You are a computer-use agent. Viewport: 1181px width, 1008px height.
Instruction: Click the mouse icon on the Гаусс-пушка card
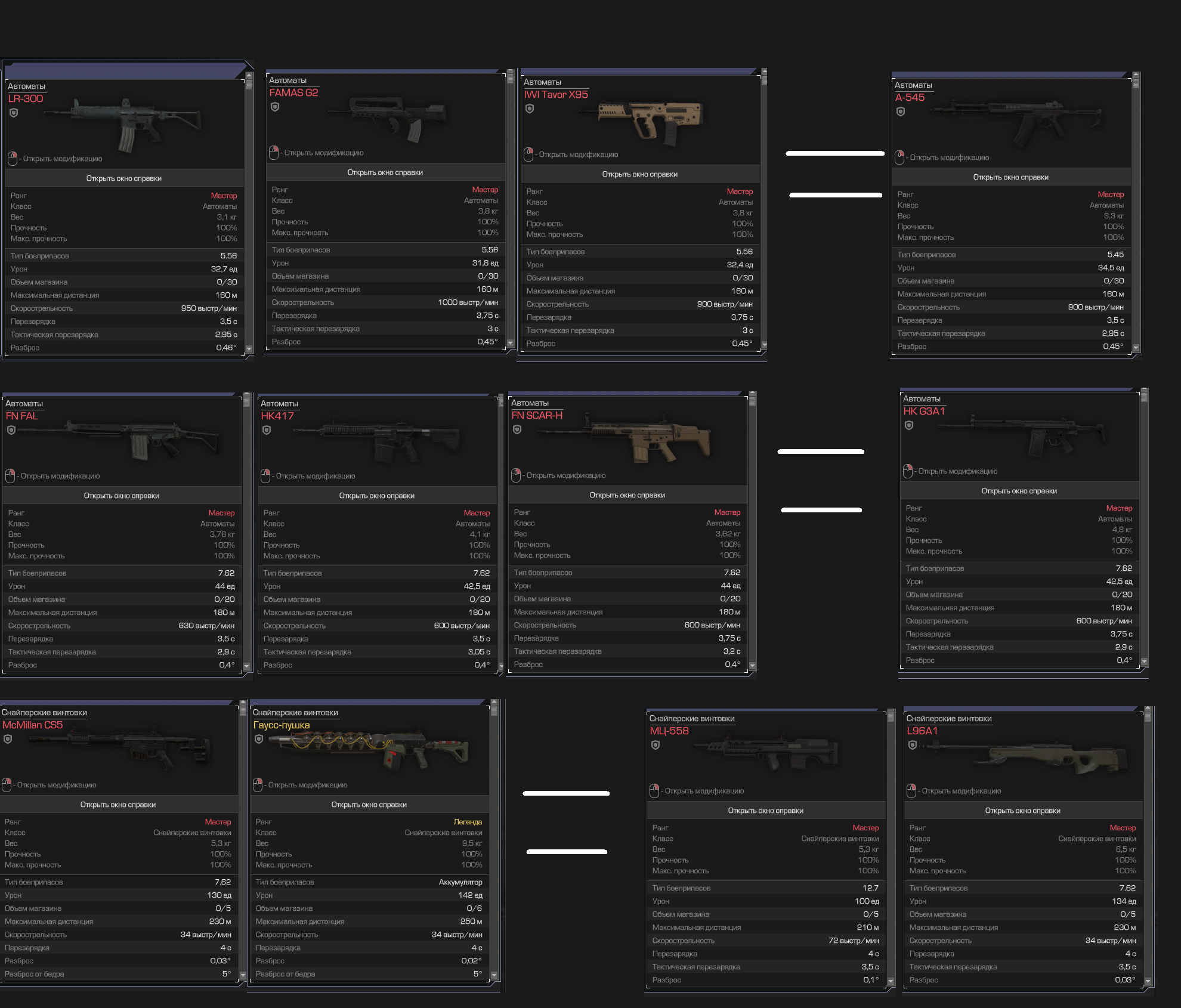[x=258, y=785]
